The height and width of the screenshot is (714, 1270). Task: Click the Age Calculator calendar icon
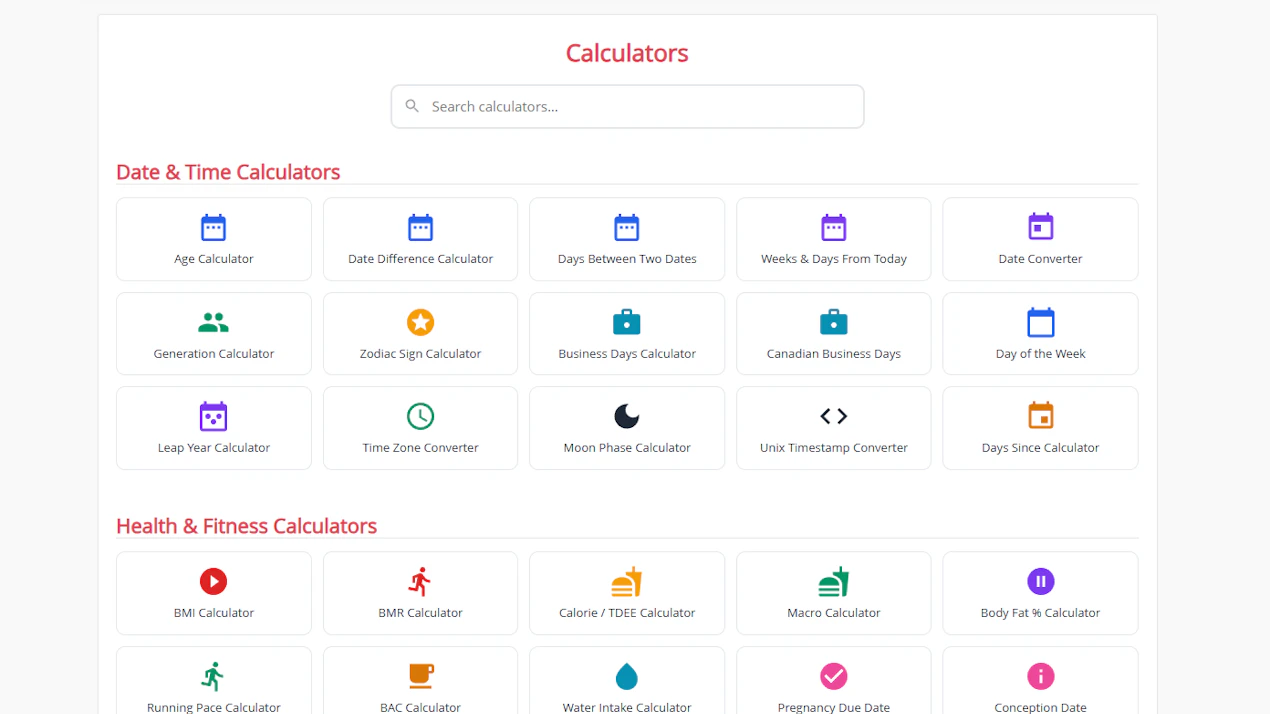tap(213, 227)
